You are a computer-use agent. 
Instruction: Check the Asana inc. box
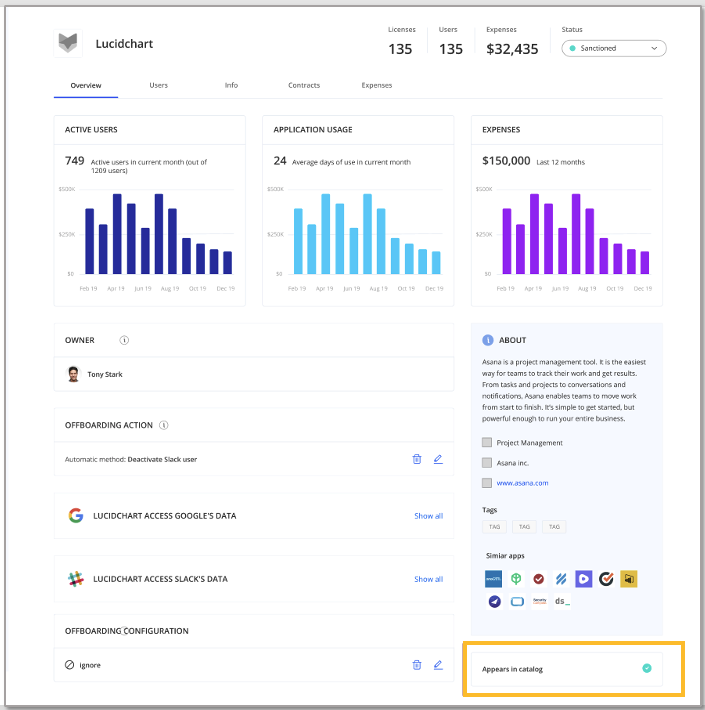(x=487, y=463)
